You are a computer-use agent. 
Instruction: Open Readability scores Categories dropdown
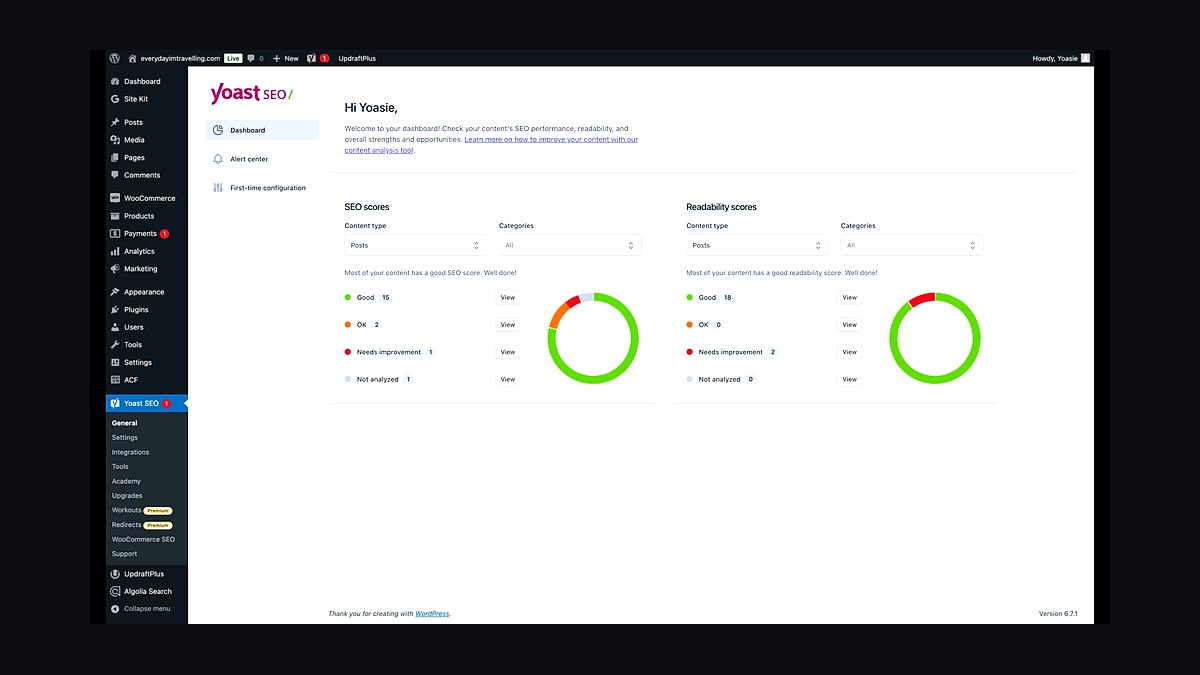912,245
